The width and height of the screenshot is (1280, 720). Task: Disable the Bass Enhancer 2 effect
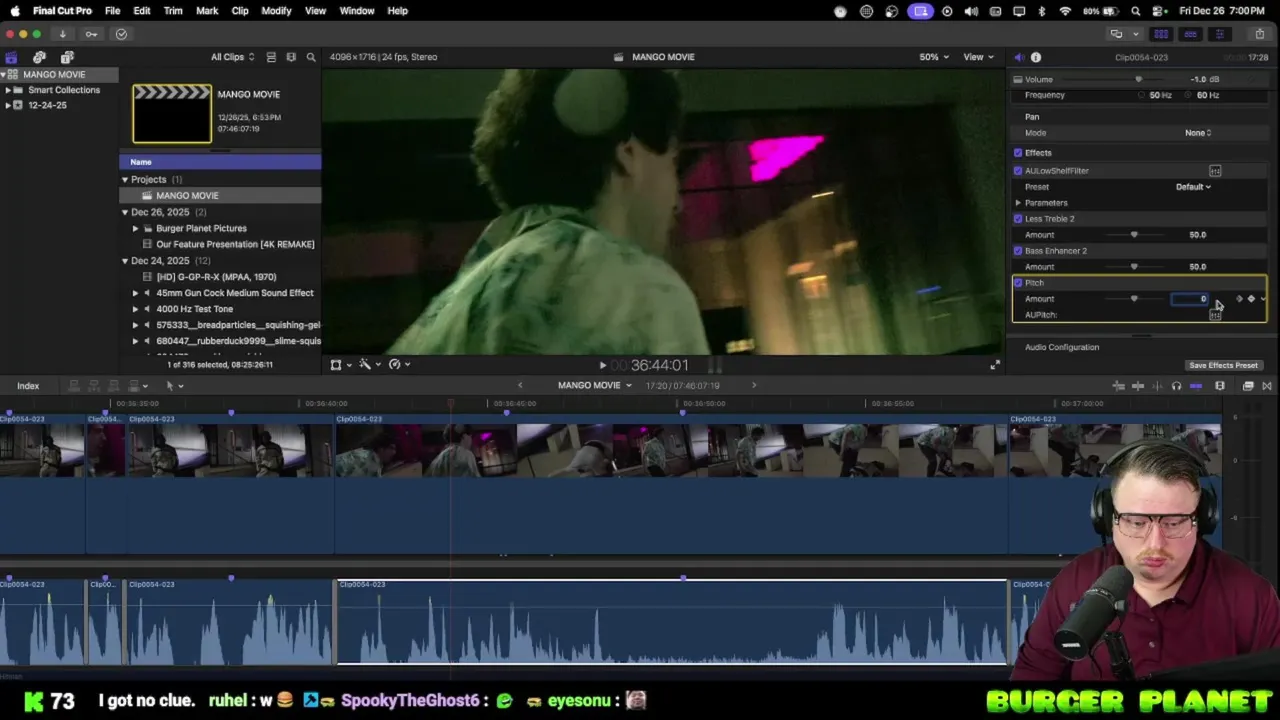tap(1018, 251)
